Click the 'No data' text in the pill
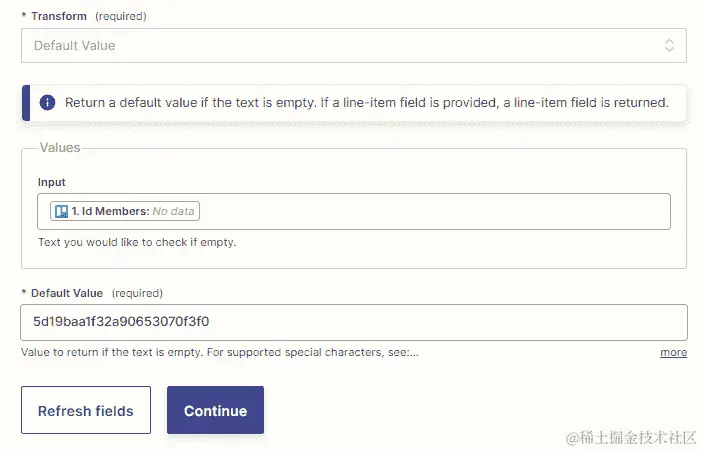The height and width of the screenshot is (451, 702). coord(174,211)
